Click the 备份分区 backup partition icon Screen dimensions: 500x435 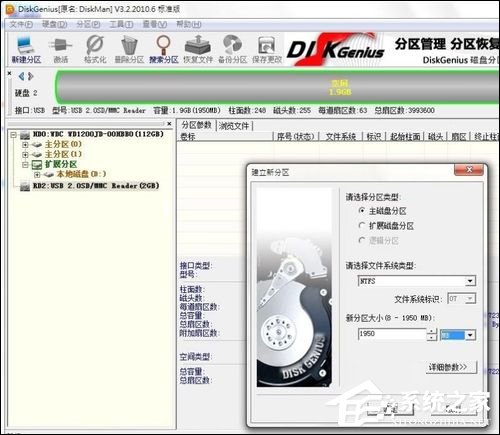(x=232, y=50)
